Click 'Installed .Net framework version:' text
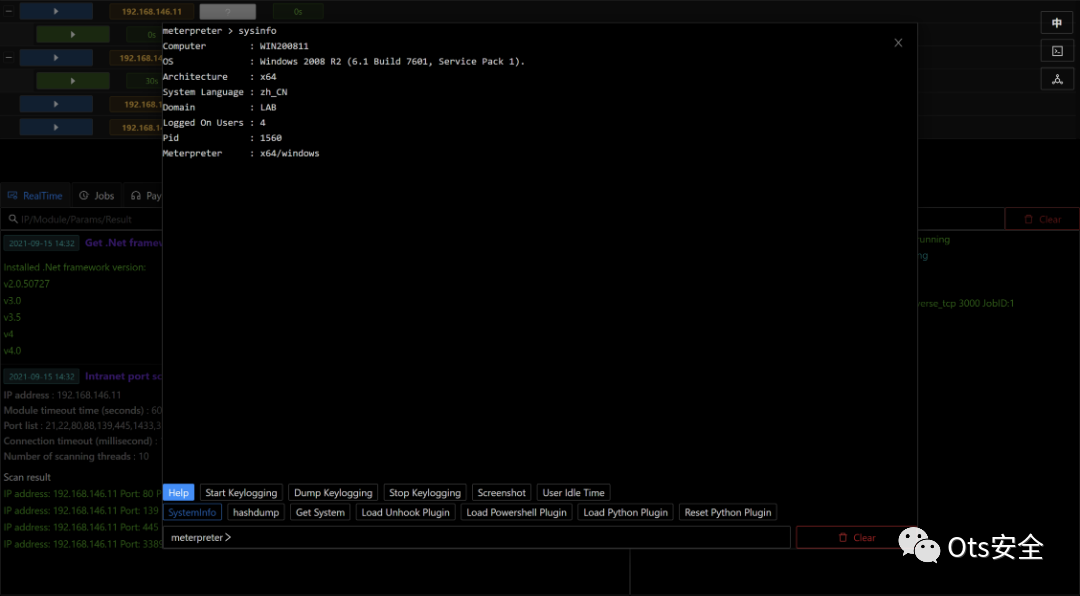This screenshot has width=1080, height=596. [74, 267]
